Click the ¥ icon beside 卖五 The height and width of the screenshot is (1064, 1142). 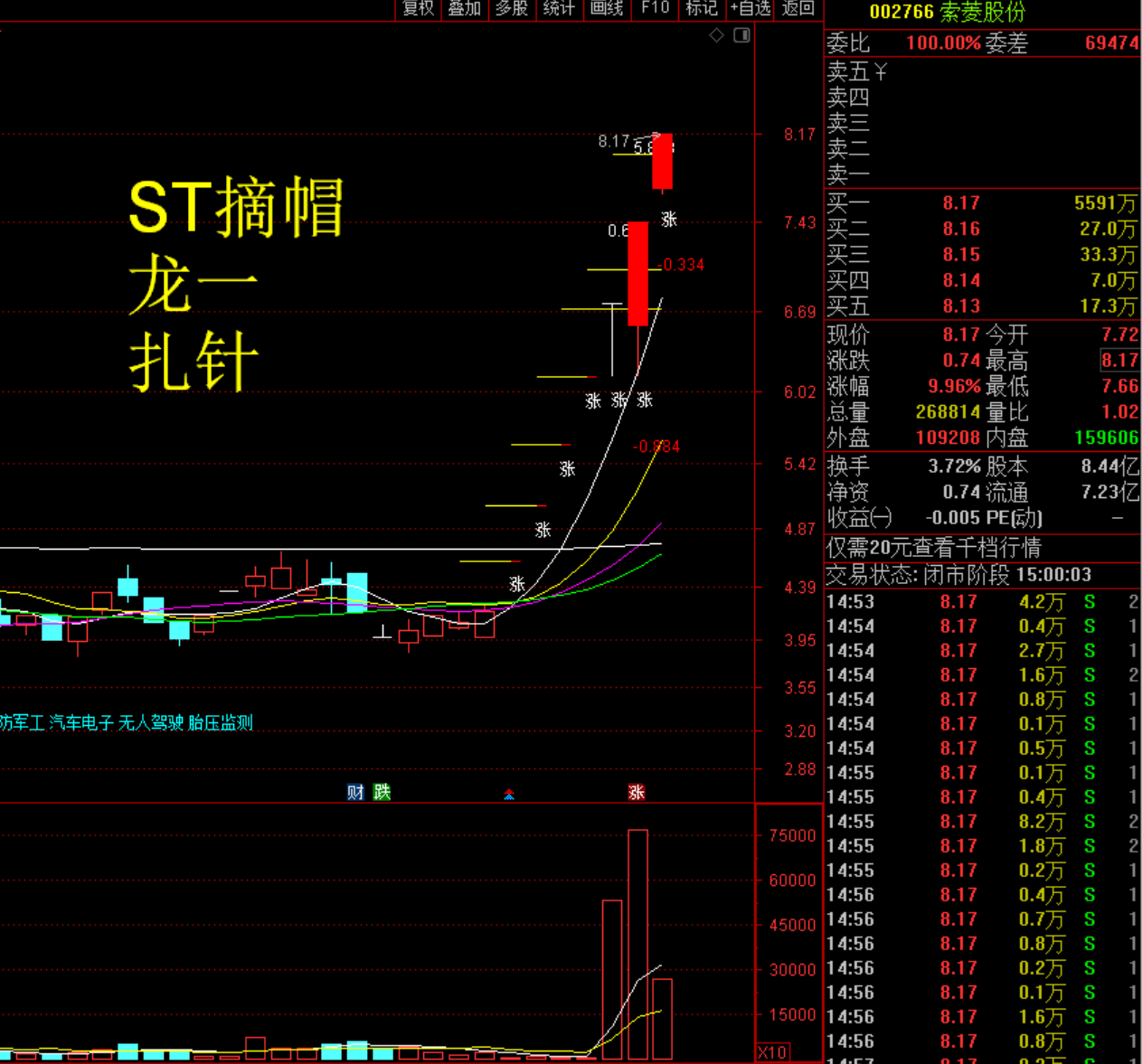click(x=880, y=71)
